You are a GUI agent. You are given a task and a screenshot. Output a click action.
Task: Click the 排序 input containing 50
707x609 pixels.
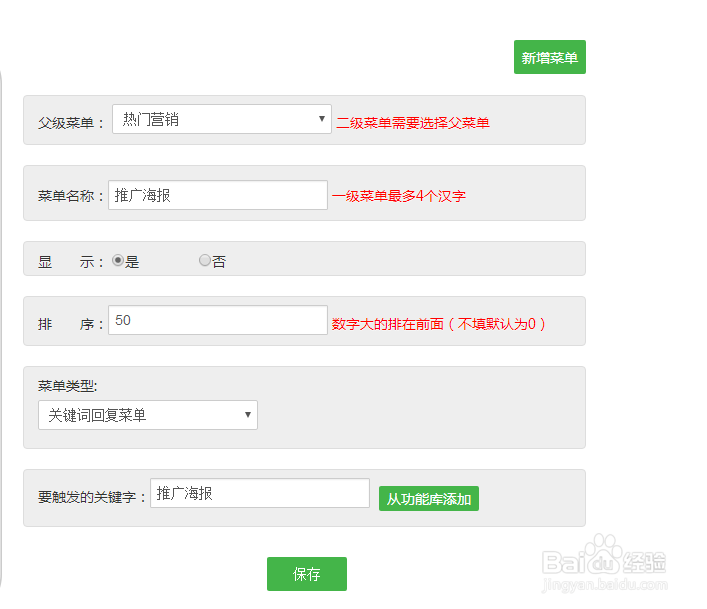[x=218, y=320]
